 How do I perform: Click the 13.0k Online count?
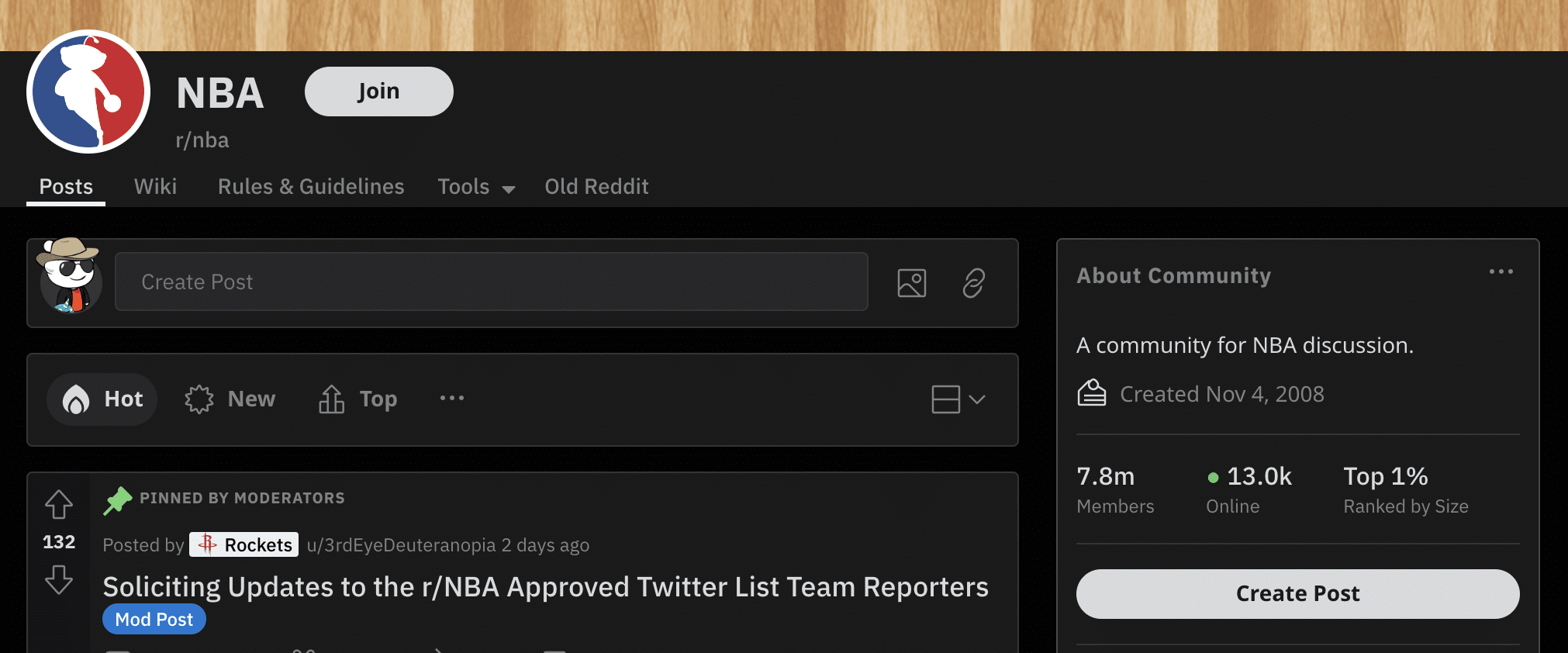coord(1249,489)
